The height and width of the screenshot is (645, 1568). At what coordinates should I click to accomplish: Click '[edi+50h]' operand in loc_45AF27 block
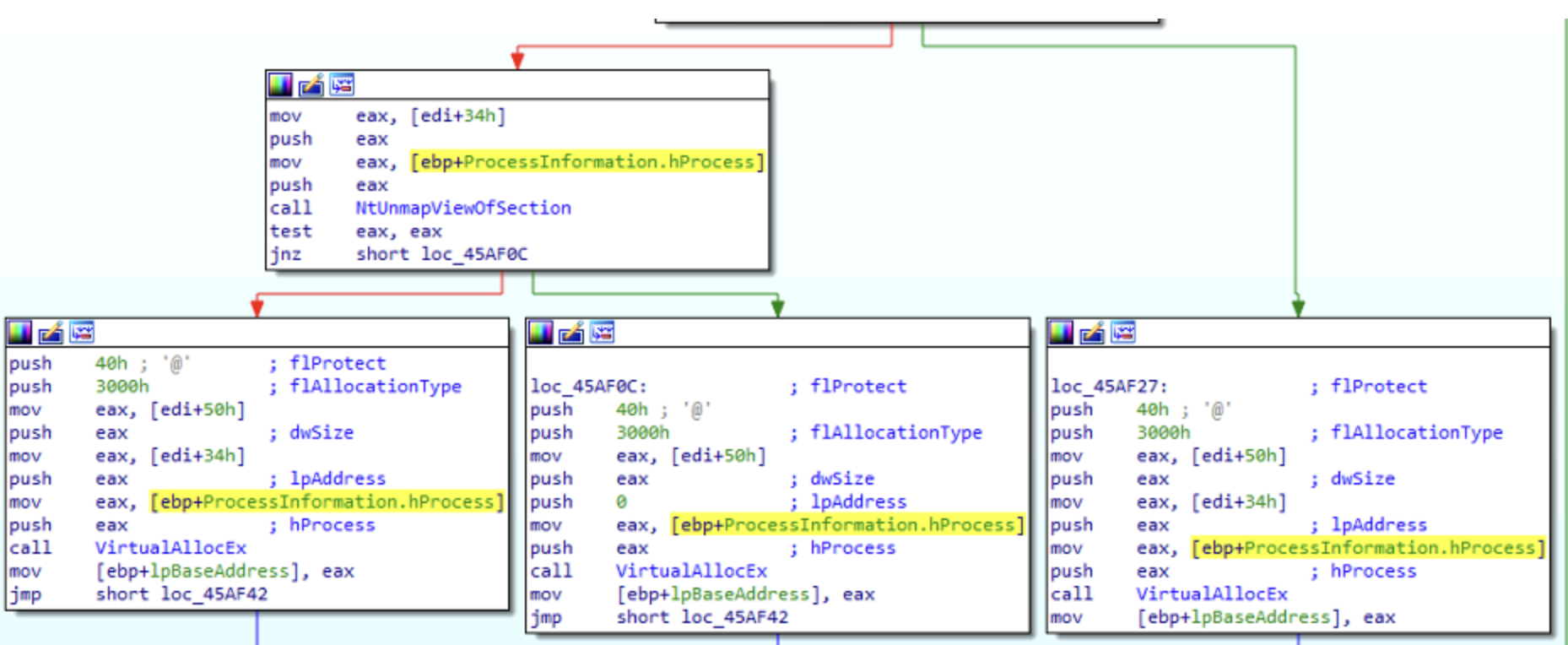point(1239,456)
